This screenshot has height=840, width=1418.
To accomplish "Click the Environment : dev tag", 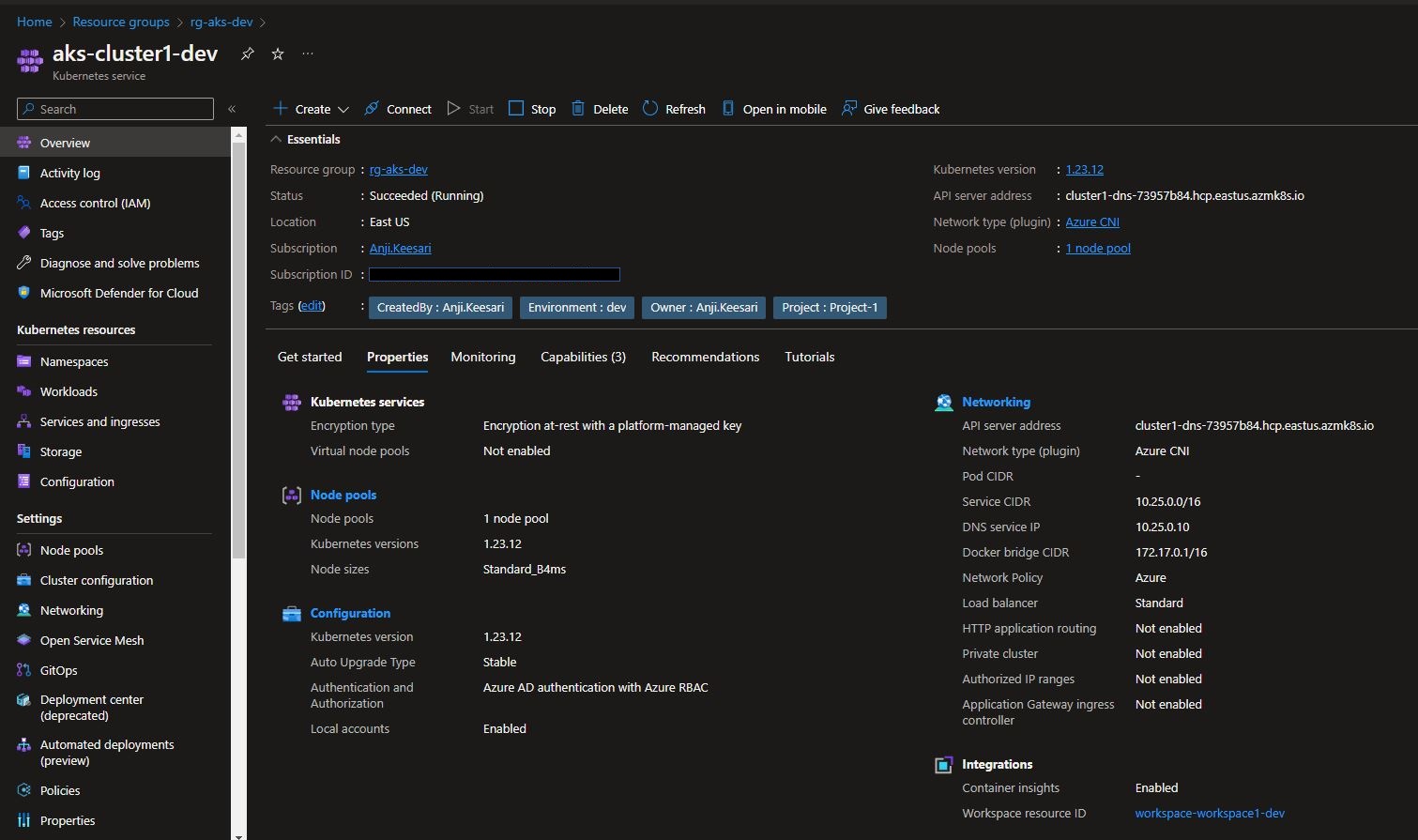I will click(577, 308).
